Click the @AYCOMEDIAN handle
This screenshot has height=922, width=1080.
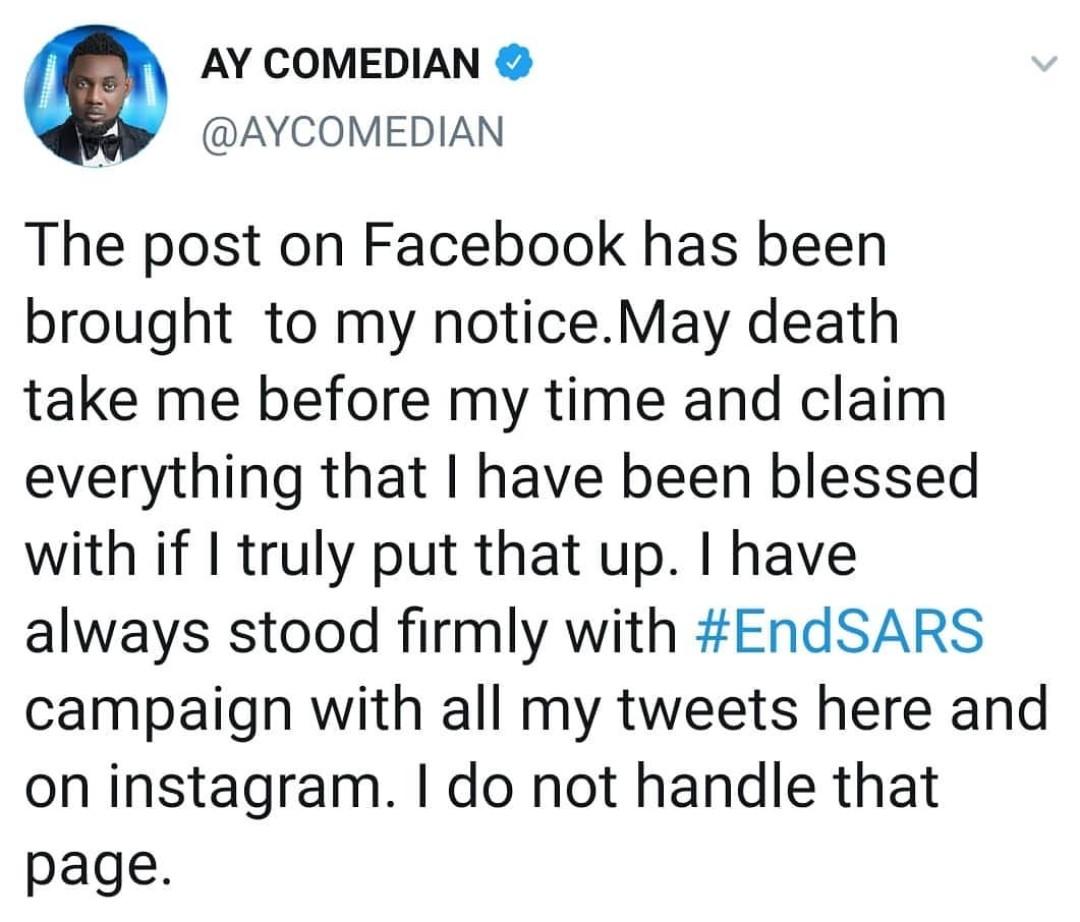(x=352, y=131)
